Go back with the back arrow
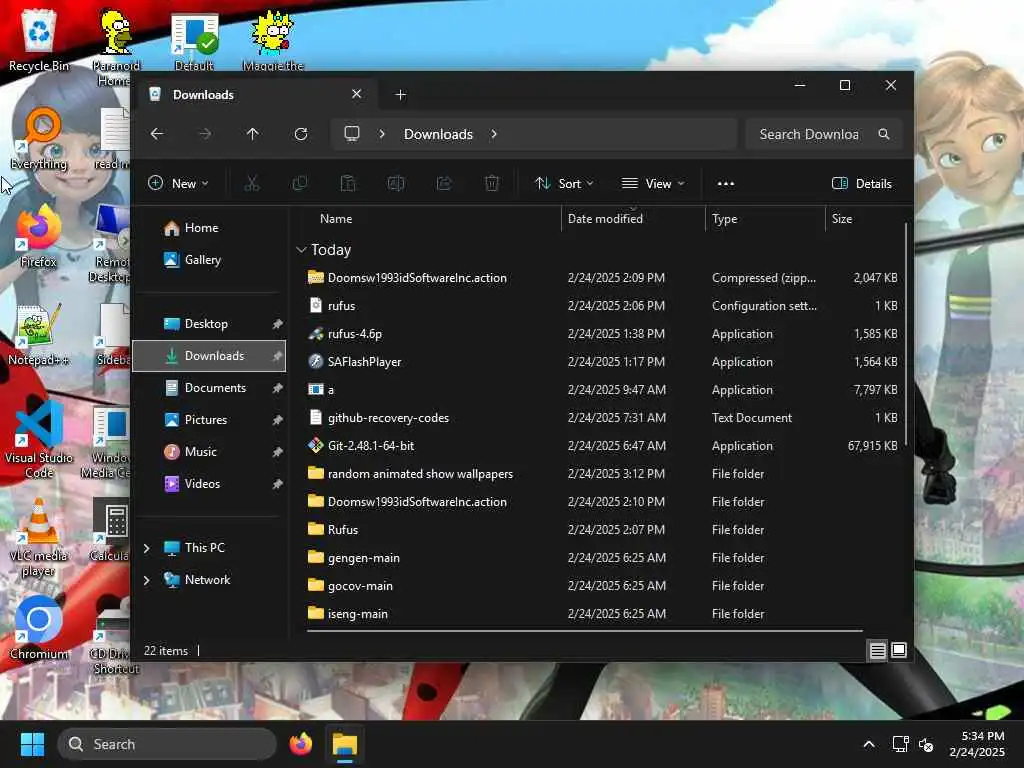The image size is (1024, 768). [157, 134]
